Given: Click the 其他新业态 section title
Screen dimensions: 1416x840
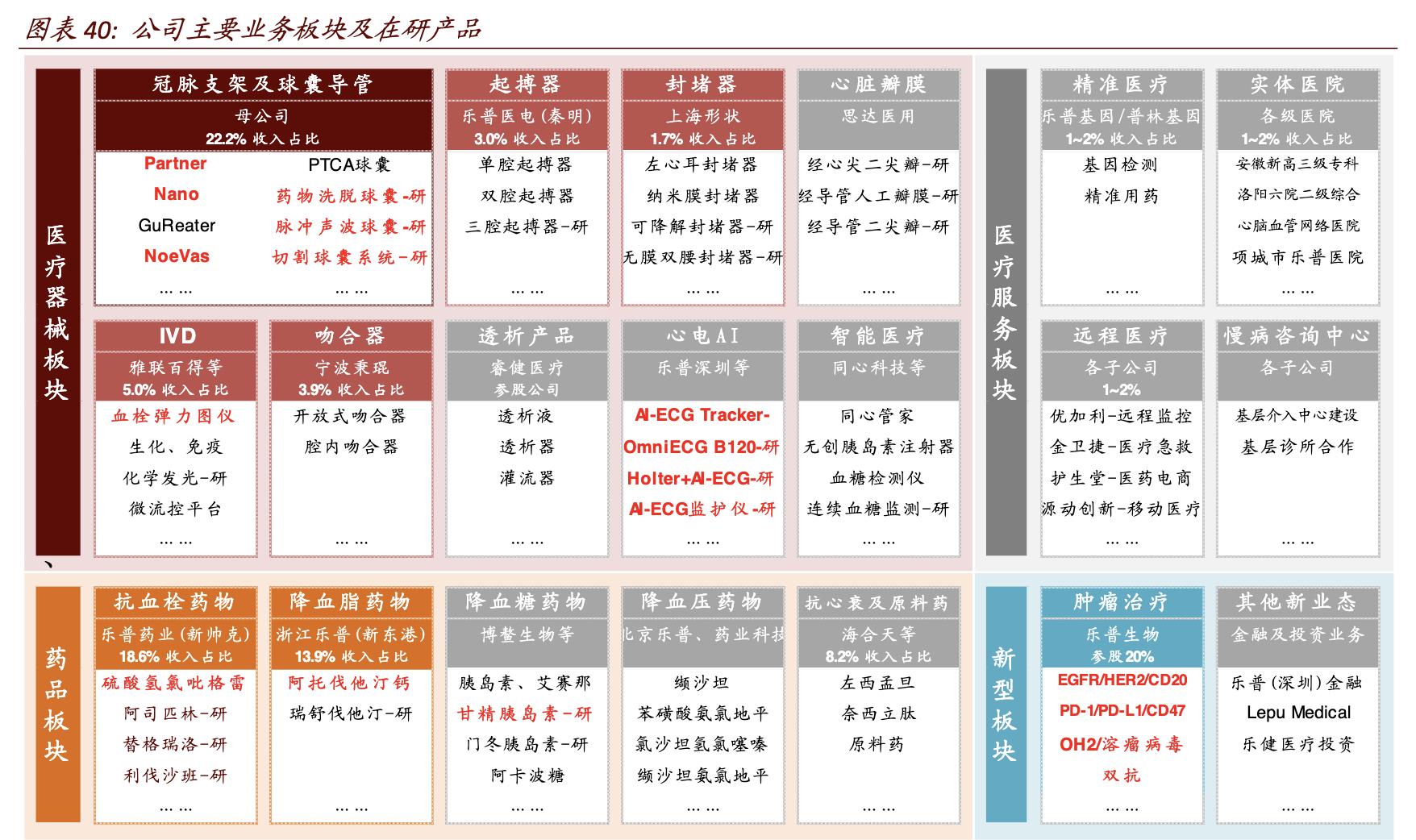Looking at the screenshot, I should coord(1297,601).
